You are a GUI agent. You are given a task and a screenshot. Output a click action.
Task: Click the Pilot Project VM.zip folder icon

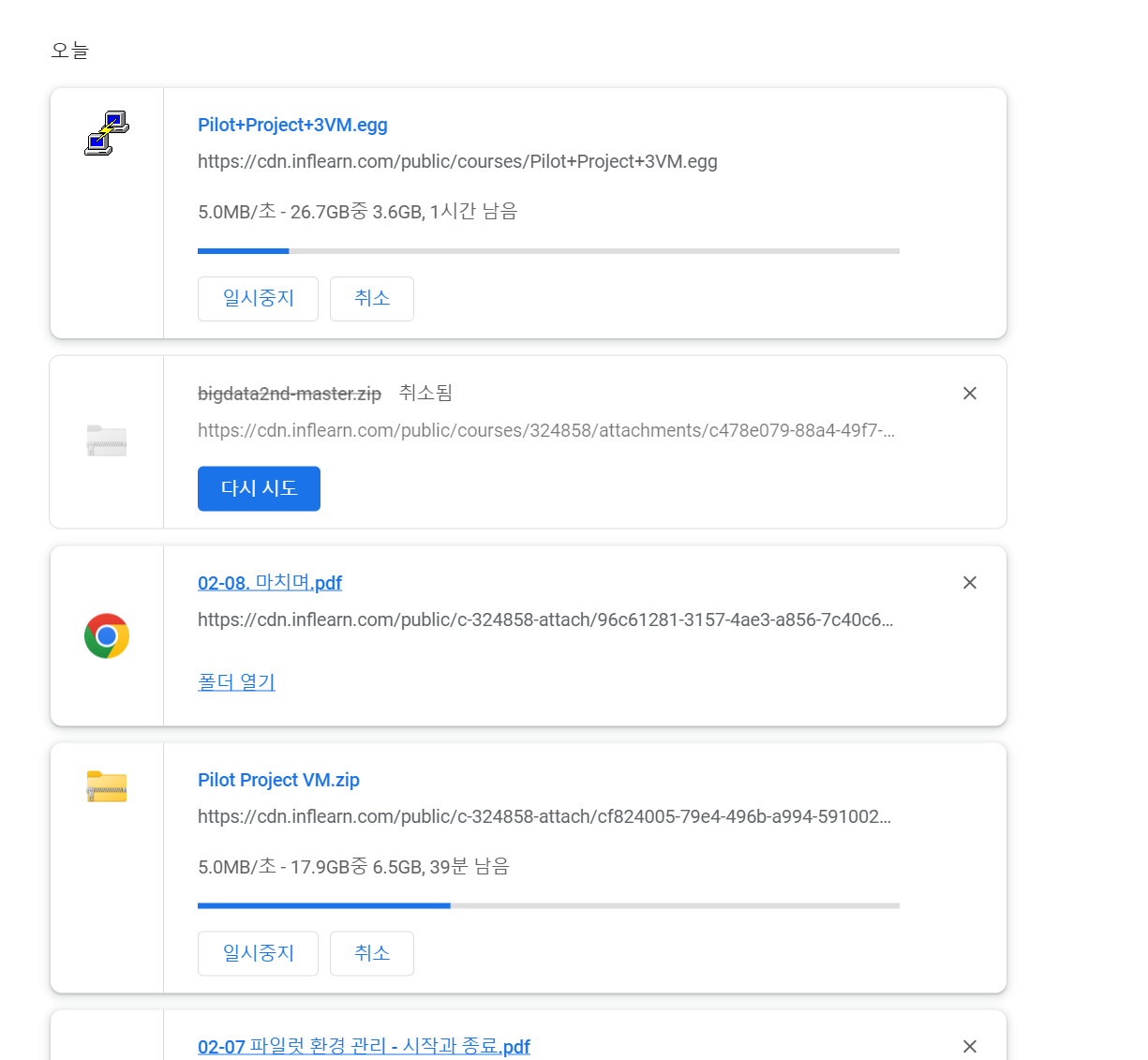pos(107,786)
